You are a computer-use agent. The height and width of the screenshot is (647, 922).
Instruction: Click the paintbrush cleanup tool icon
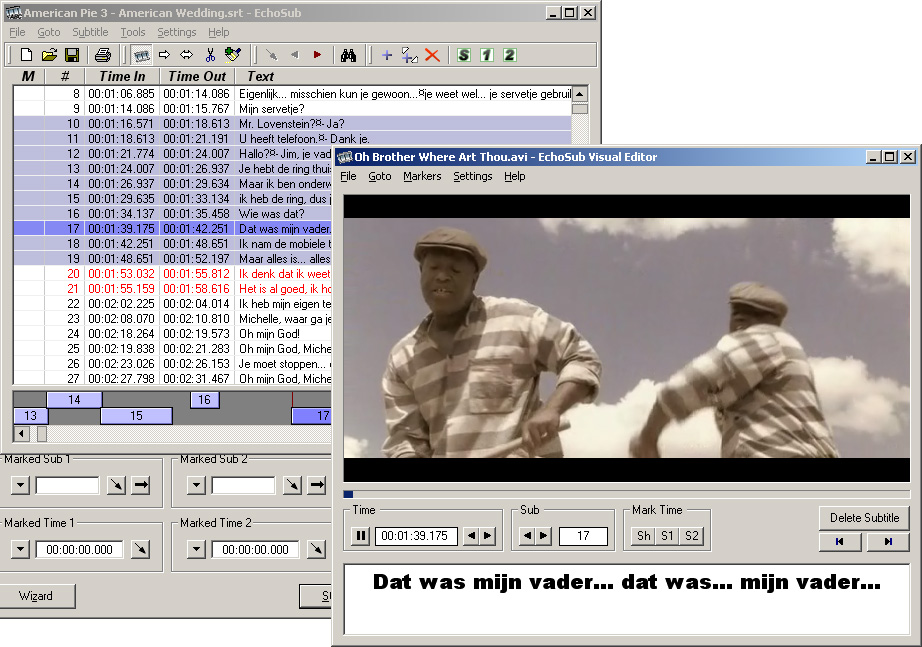click(x=233, y=55)
